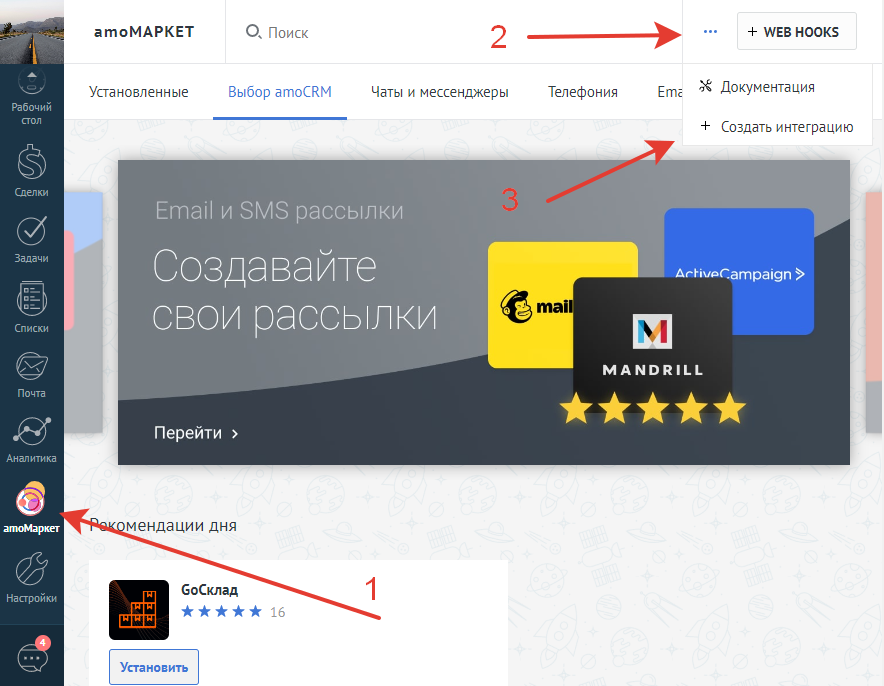Click the wrench icon beside Документация

(705, 86)
